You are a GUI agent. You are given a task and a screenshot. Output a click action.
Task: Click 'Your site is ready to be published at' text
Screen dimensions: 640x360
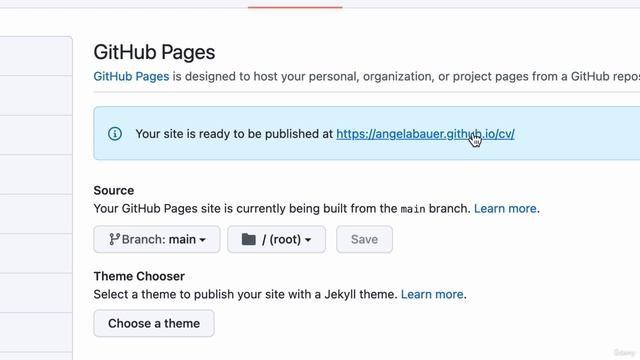click(234, 134)
